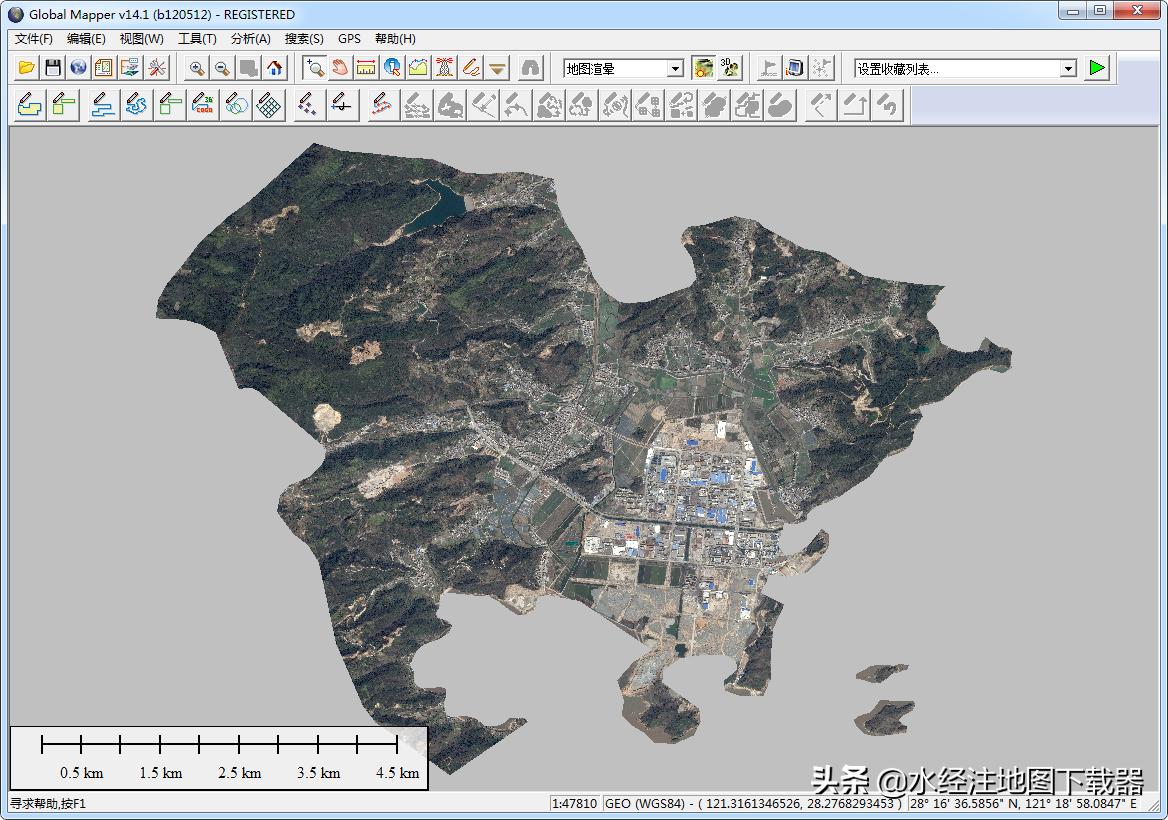Open the 分析(A) menu
Screen dimensions: 1168x820
tap(250, 39)
